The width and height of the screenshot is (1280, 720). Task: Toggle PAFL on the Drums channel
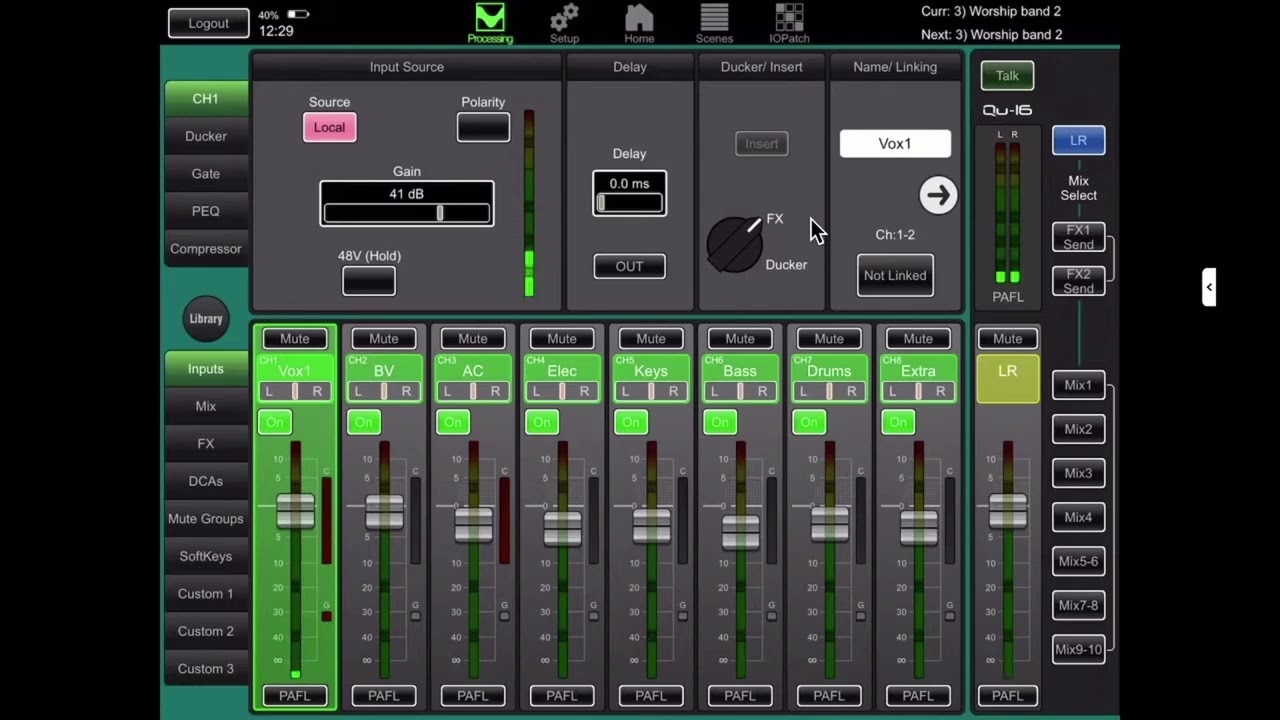tap(829, 695)
